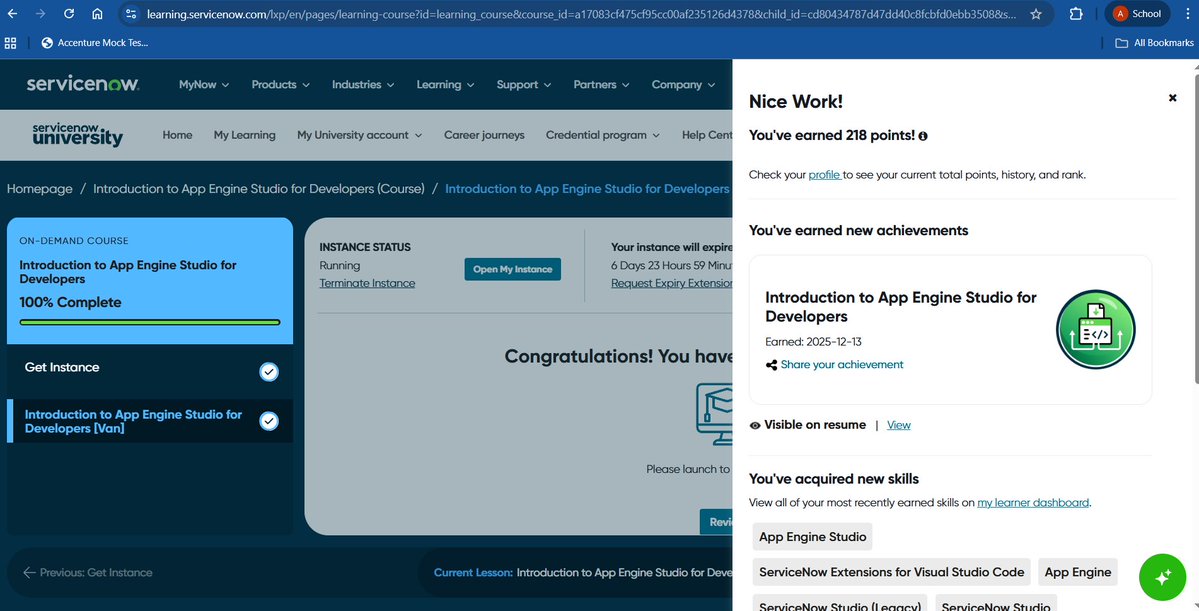
Task: Reload the page with the refresh icon
Action: click(69, 14)
